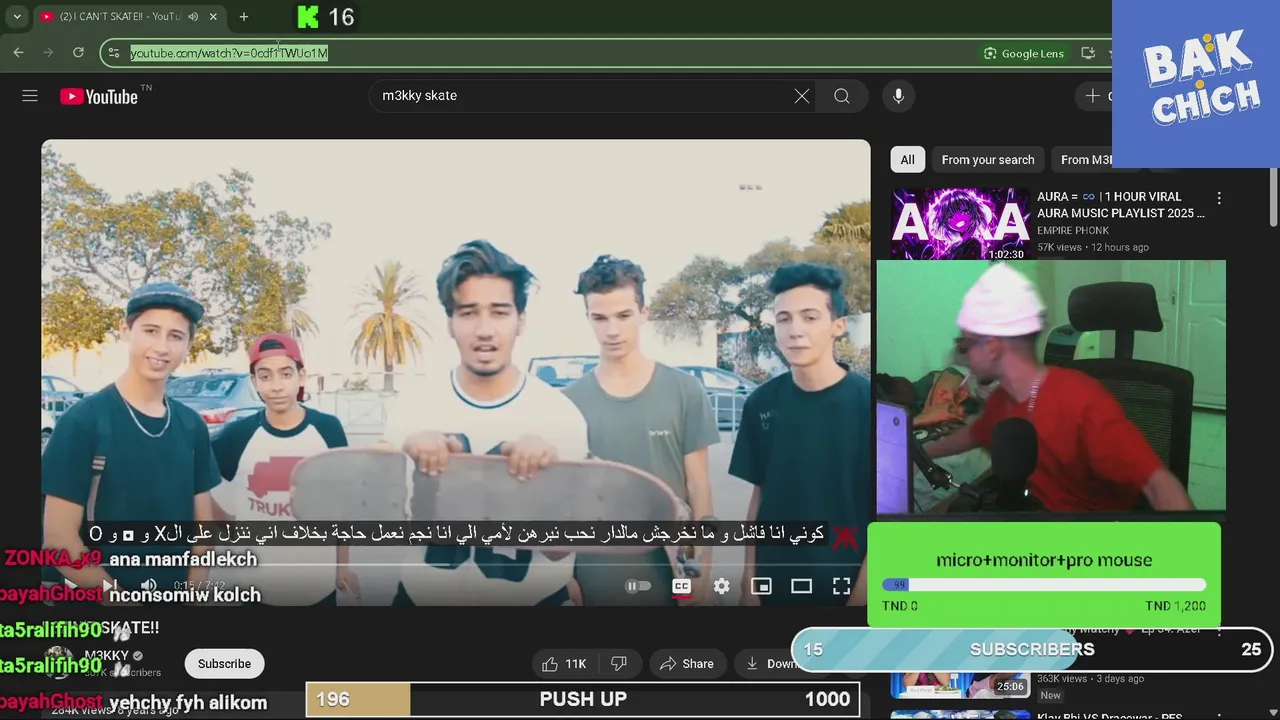Open the YouTube guide hamburger menu
This screenshot has height=720, width=1280.
click(x=30, y=96)
